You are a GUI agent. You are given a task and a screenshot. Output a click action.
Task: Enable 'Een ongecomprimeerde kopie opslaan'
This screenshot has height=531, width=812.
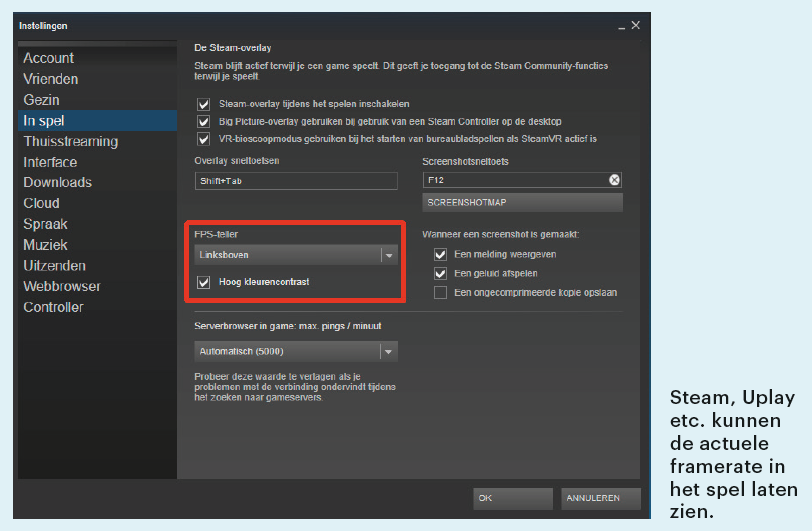tap(440, 292)
